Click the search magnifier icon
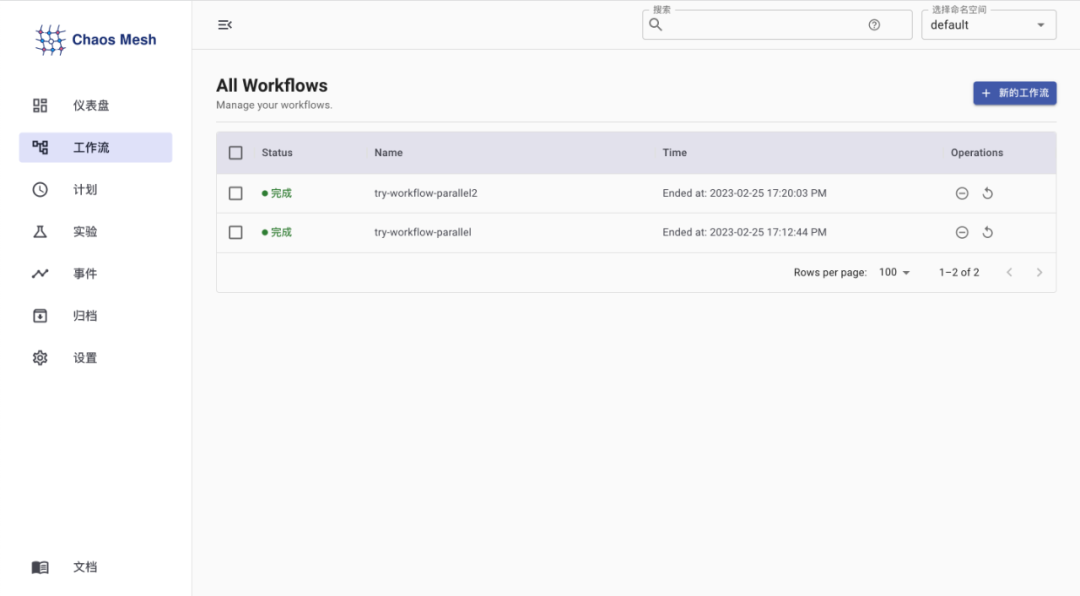Viewport: 1080px width, 596px height. click(656, 25)
